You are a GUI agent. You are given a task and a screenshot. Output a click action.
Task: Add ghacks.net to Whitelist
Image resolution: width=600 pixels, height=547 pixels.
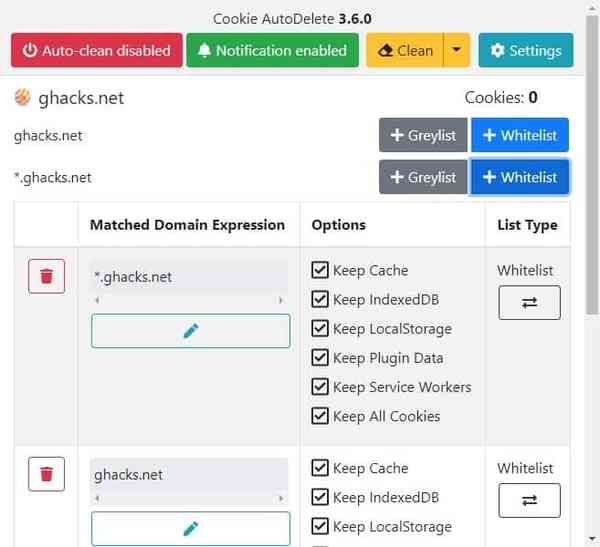click(520, 135)
